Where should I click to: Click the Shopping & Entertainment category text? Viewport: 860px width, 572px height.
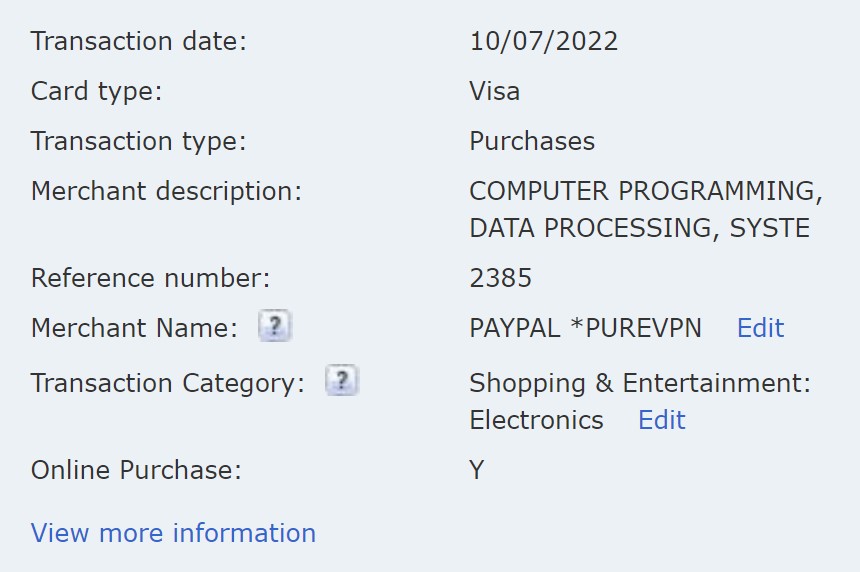tap(639, 383)
